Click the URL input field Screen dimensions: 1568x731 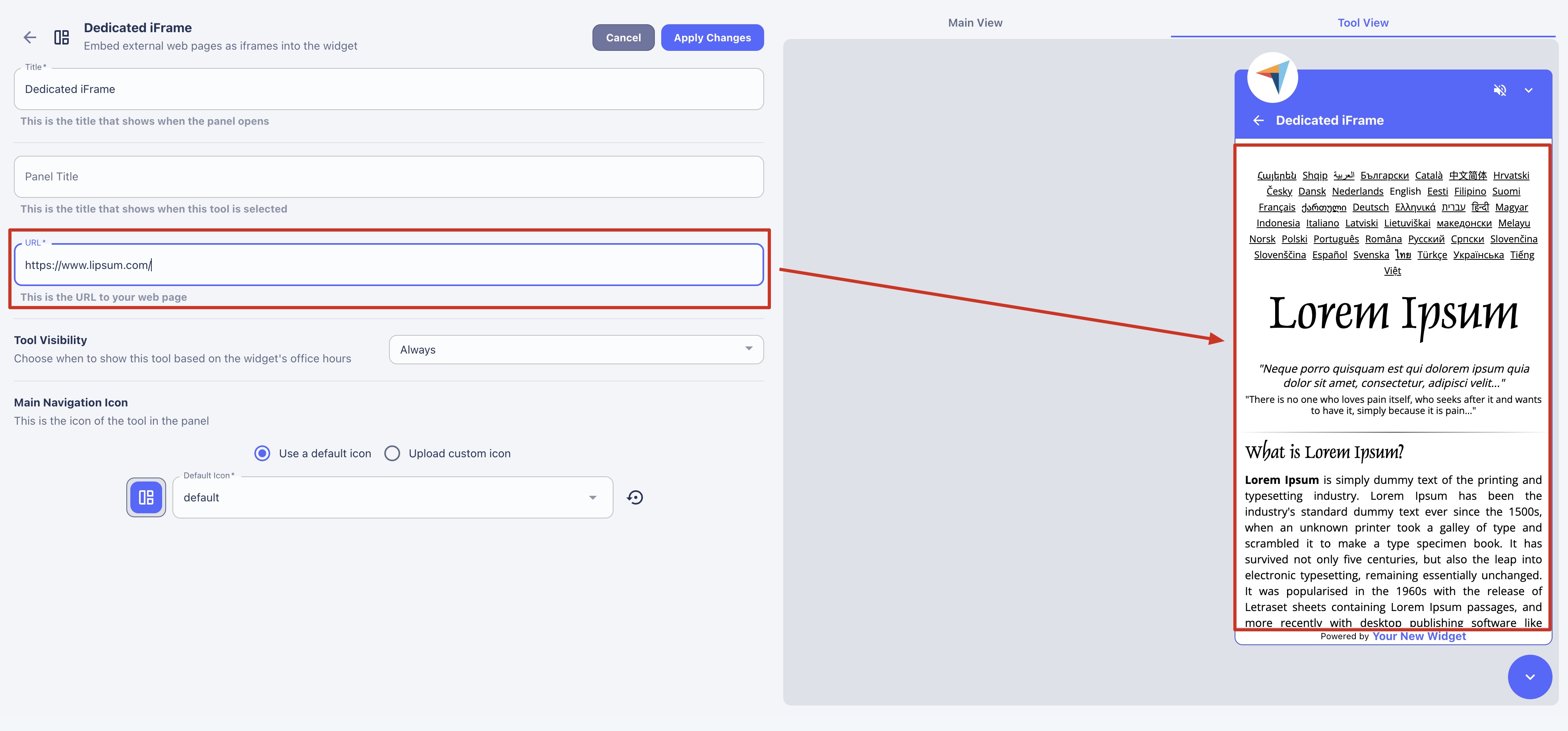[388, 265]
